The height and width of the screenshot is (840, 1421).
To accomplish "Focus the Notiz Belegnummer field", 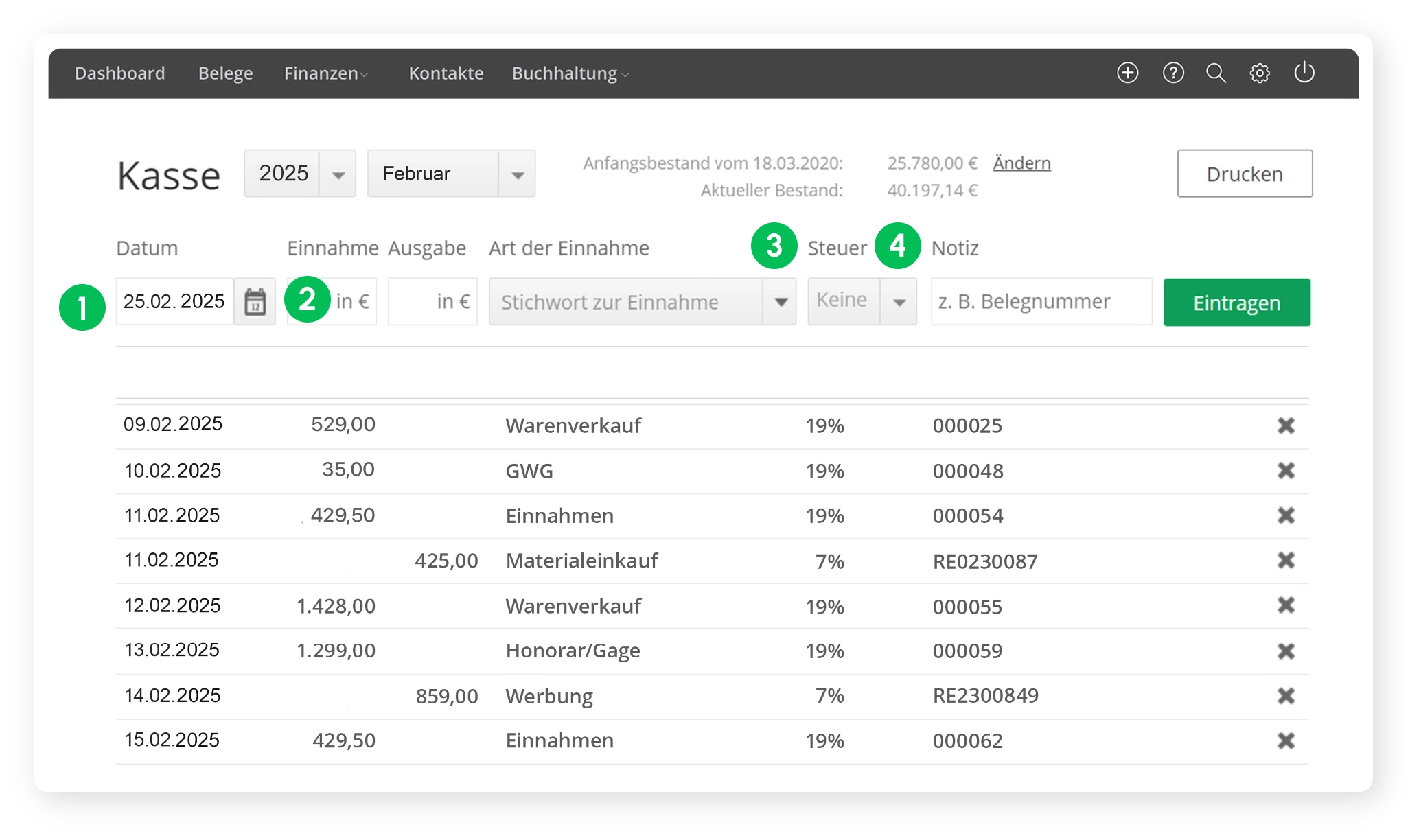I will [1041, 302].
